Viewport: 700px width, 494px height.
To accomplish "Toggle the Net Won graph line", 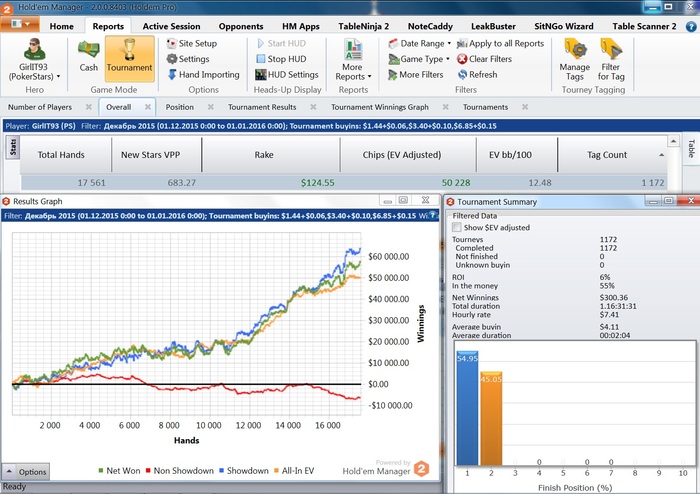I will coord(119,471).
